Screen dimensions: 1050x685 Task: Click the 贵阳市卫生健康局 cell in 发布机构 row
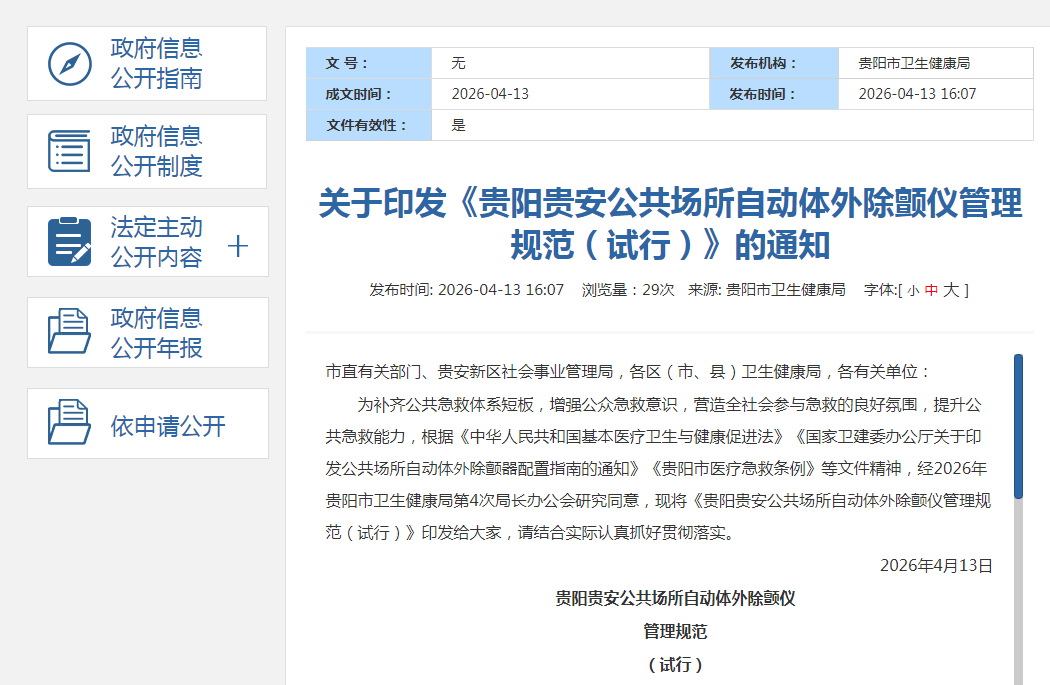pos(914,63)
